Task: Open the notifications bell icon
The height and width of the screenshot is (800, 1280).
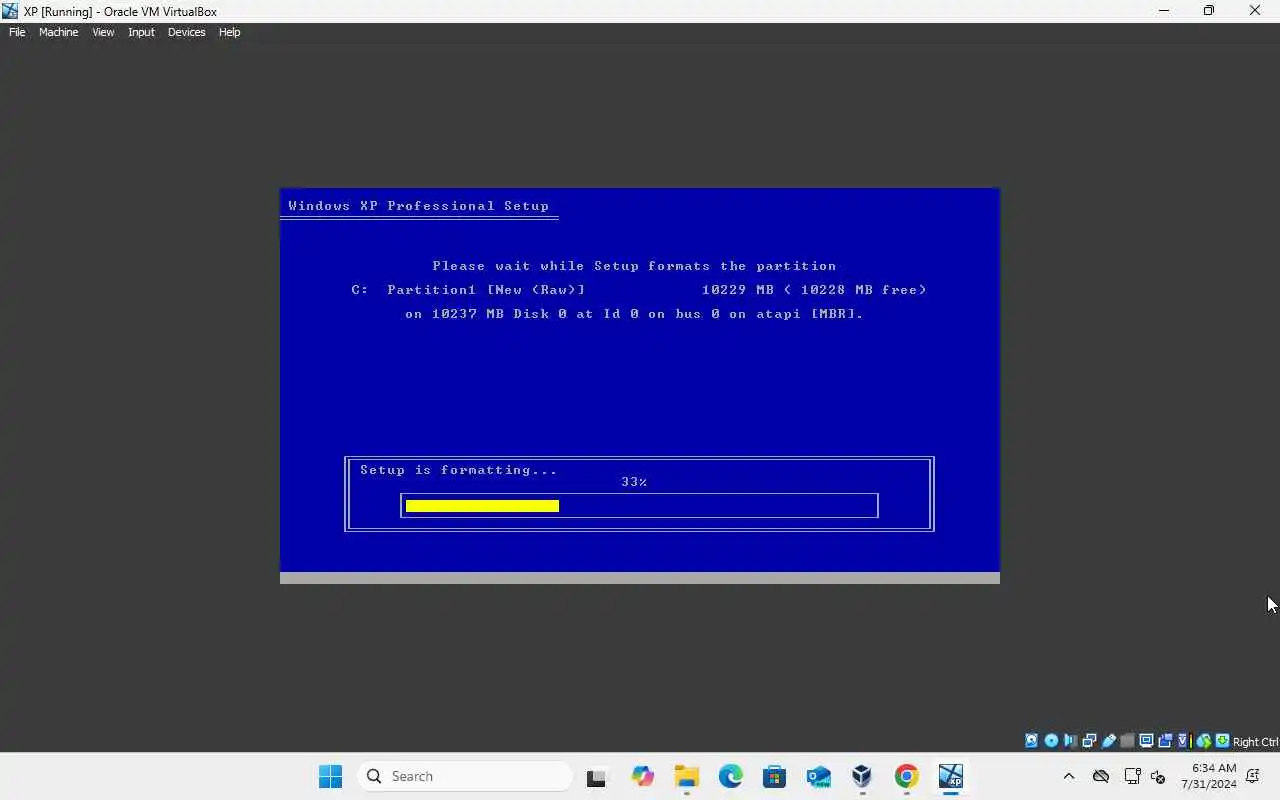Action: click(x=1253, y=776)
